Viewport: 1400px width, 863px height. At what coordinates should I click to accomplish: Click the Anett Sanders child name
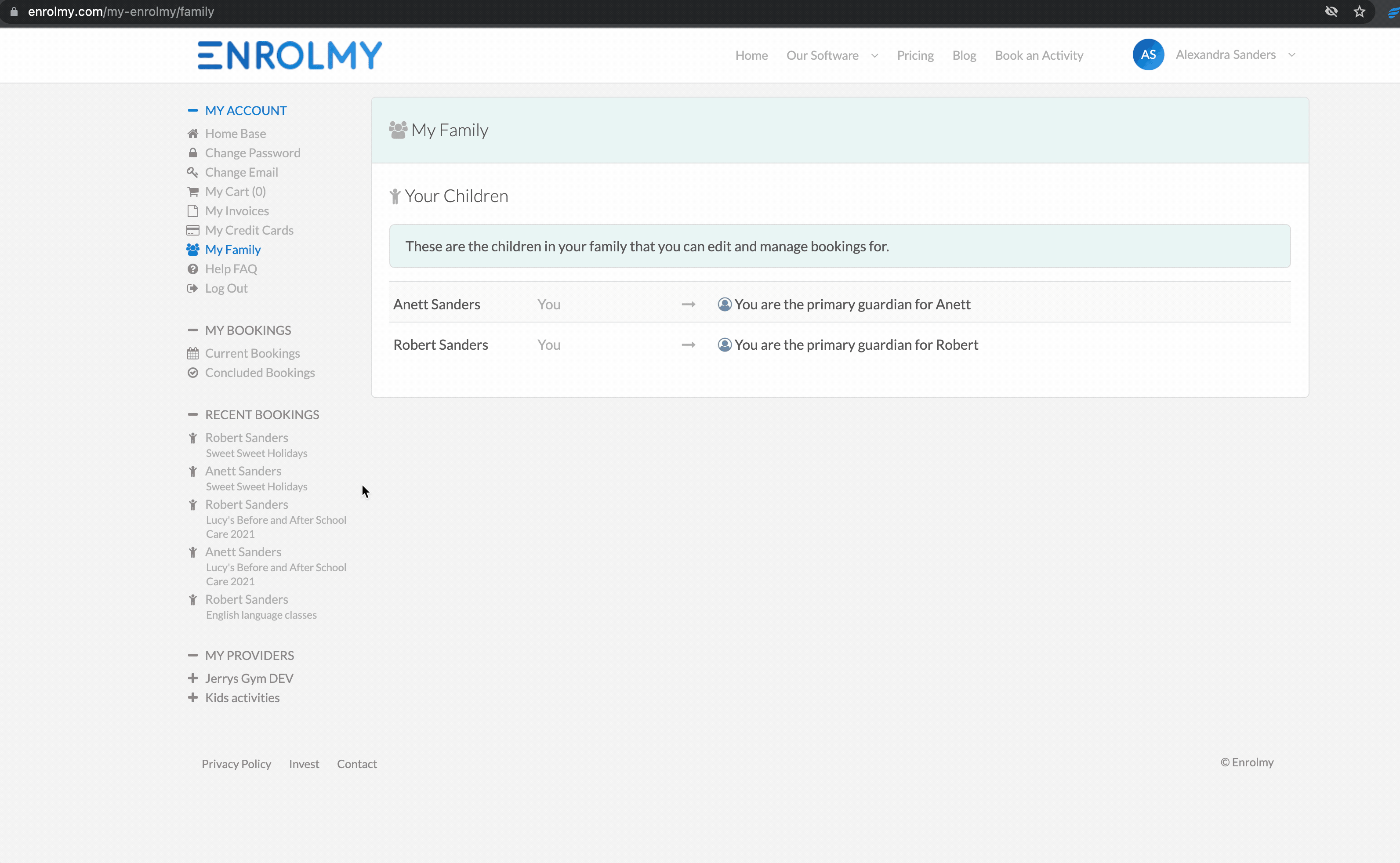click(x=437, y=304)
